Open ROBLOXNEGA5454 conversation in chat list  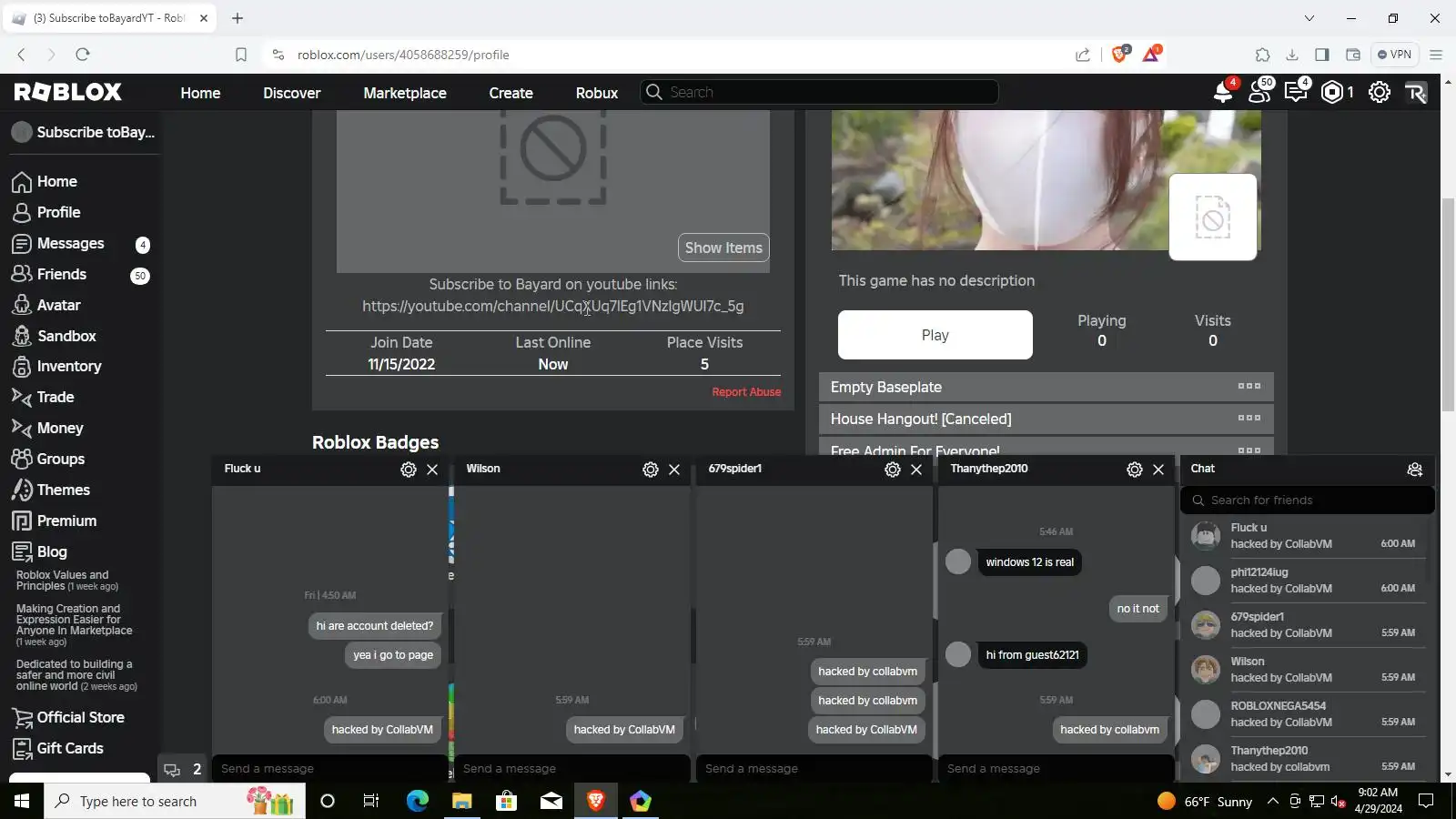coord(1307,714)
